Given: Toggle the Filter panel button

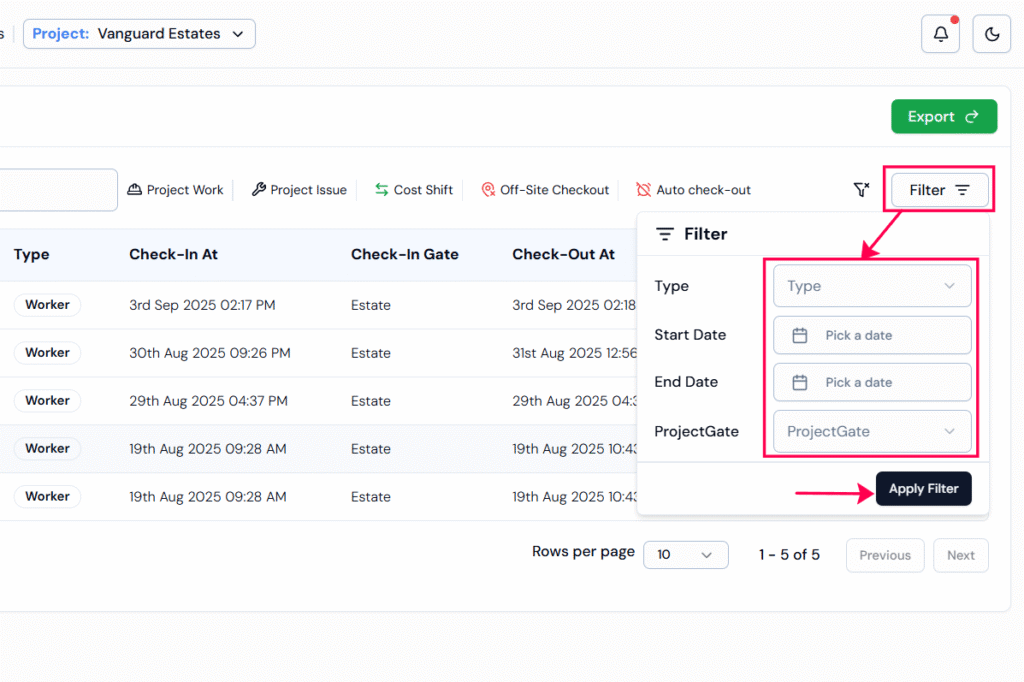Looking at the screenshot, I should tap(939, 190).
